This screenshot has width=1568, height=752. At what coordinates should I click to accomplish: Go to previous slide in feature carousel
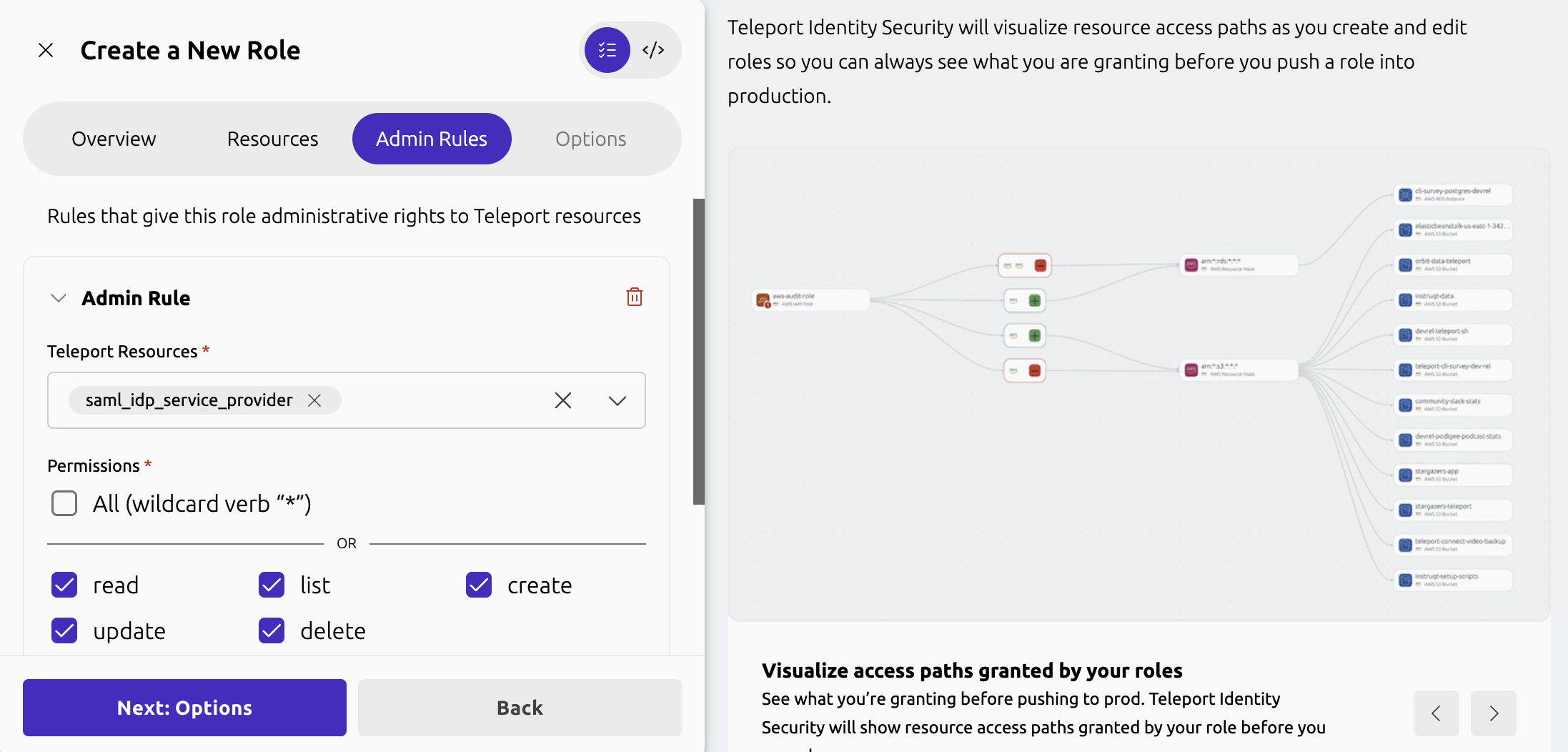pos(1436,713)
